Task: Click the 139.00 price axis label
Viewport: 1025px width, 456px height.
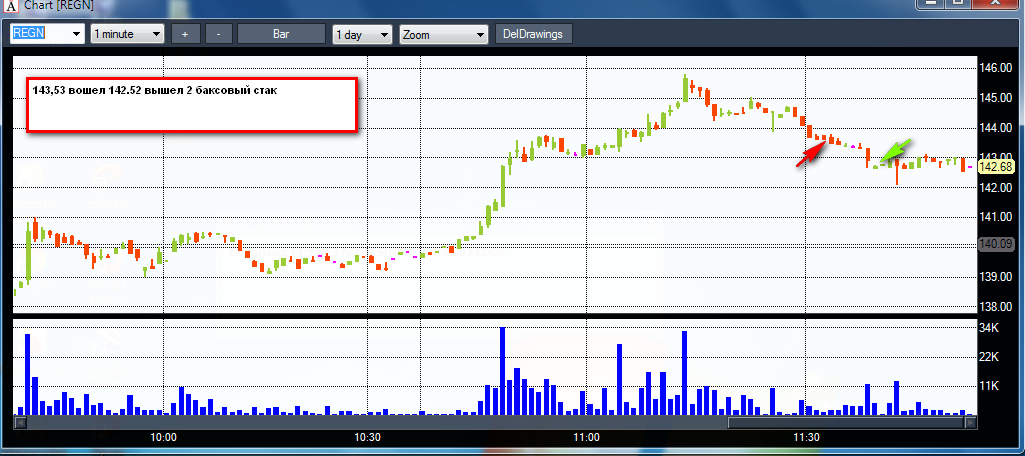Action: pyautogui.click(x=996, y=277)
